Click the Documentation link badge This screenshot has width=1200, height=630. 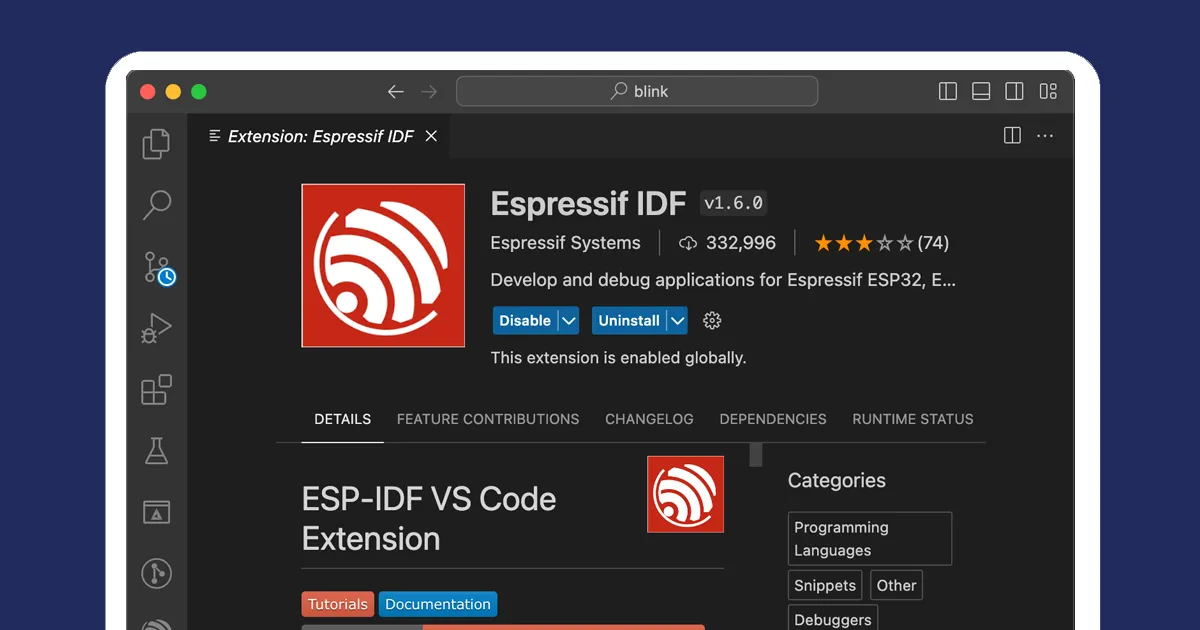(x=438, y=604)
